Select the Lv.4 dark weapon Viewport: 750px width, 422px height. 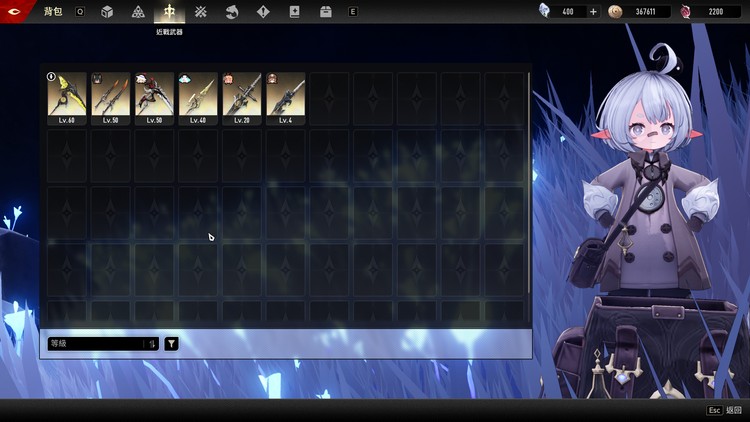tap(286, 97)
